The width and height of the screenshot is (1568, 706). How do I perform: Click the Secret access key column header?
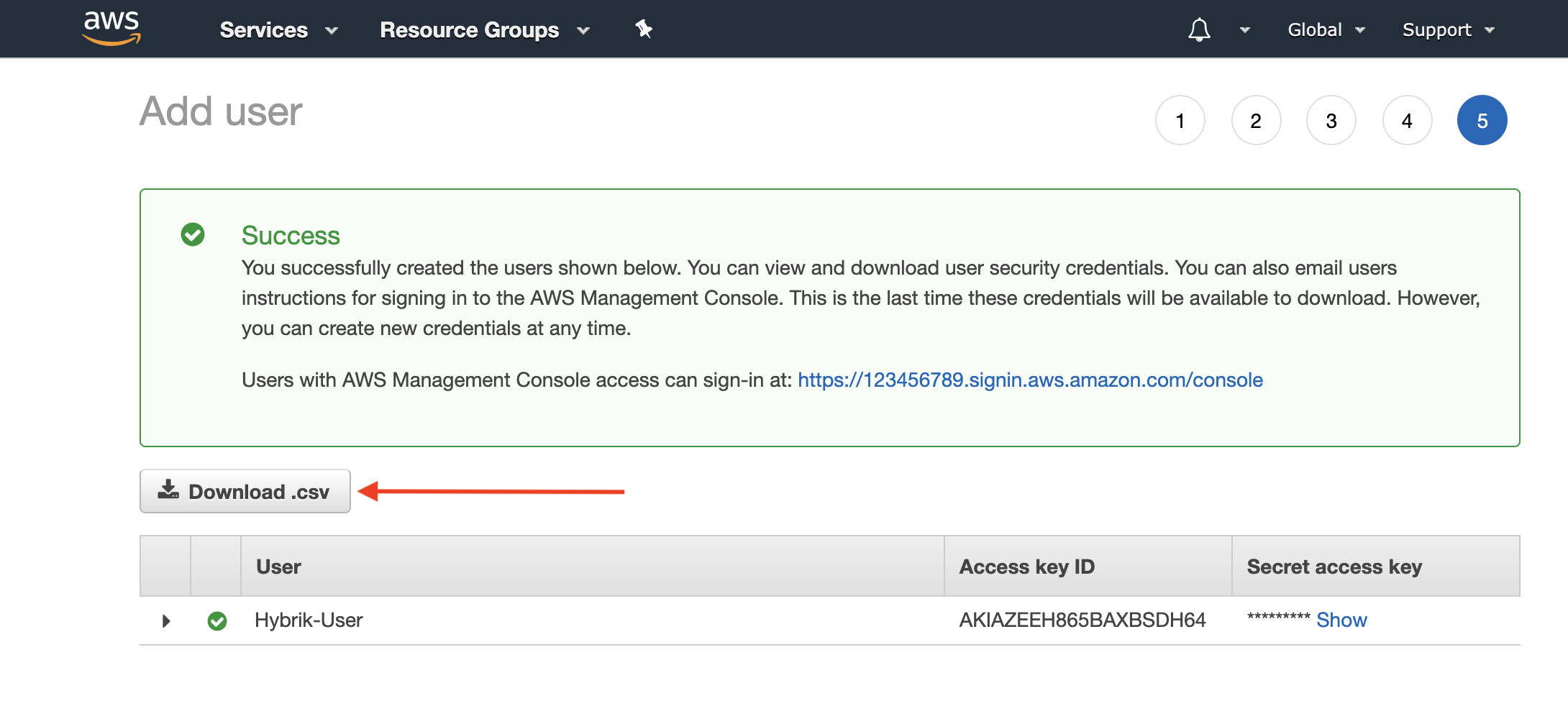tap(1376, 567)
